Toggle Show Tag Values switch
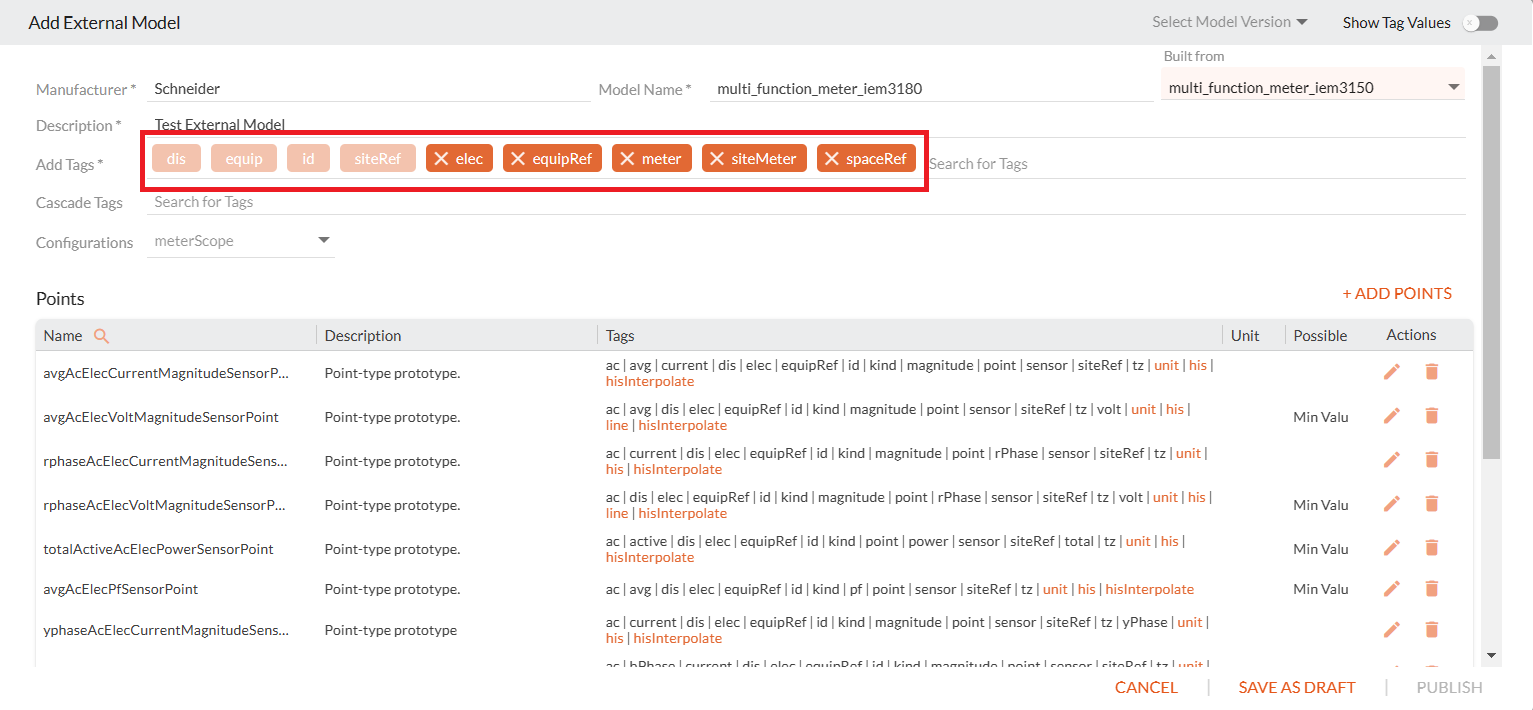 click(x=1480, y=23)
